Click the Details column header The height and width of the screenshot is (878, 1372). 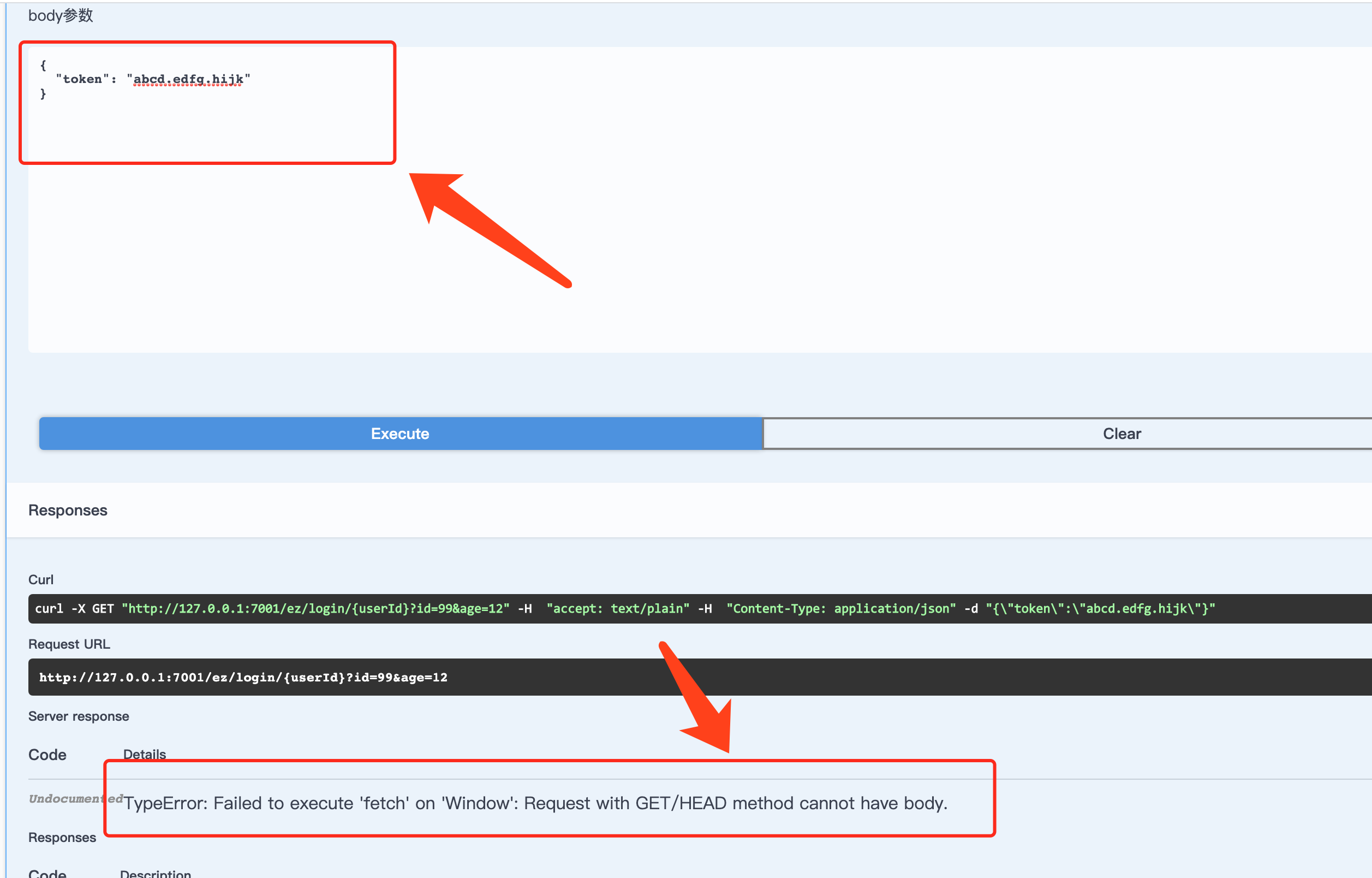[x=145, y=754]
